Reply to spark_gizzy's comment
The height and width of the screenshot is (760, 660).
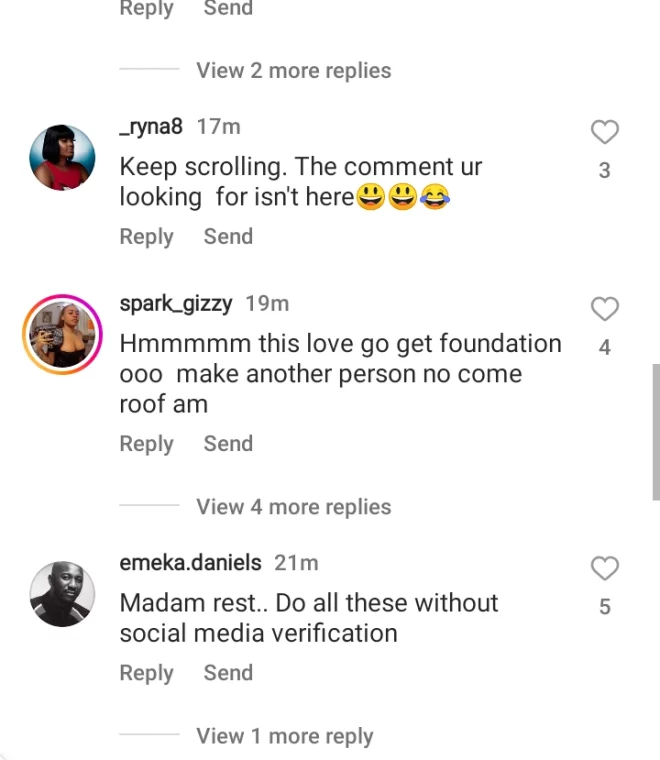pos(146,444)
